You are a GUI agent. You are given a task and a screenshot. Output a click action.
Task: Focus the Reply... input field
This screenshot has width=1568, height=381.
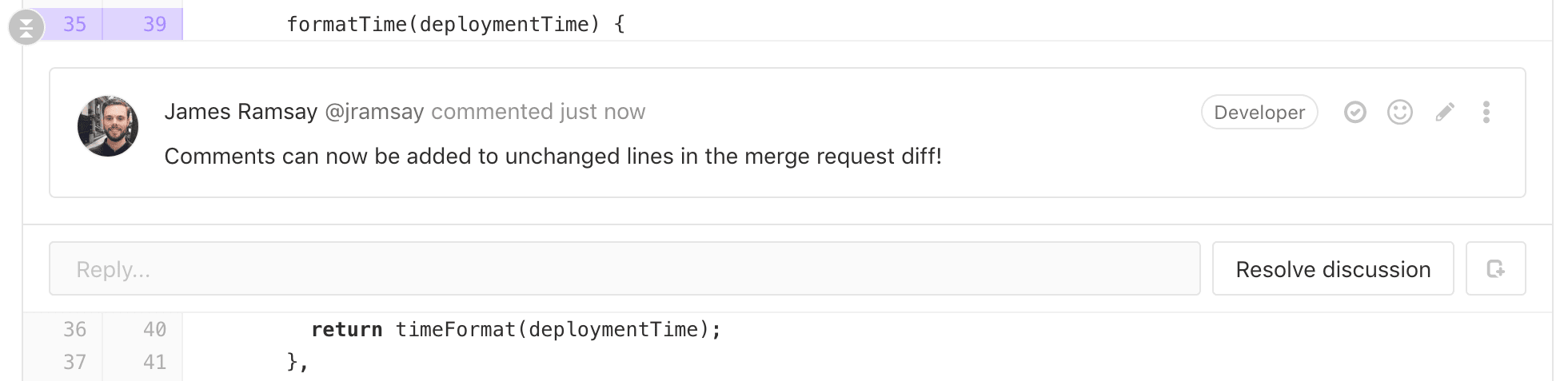tap(624, 268)
